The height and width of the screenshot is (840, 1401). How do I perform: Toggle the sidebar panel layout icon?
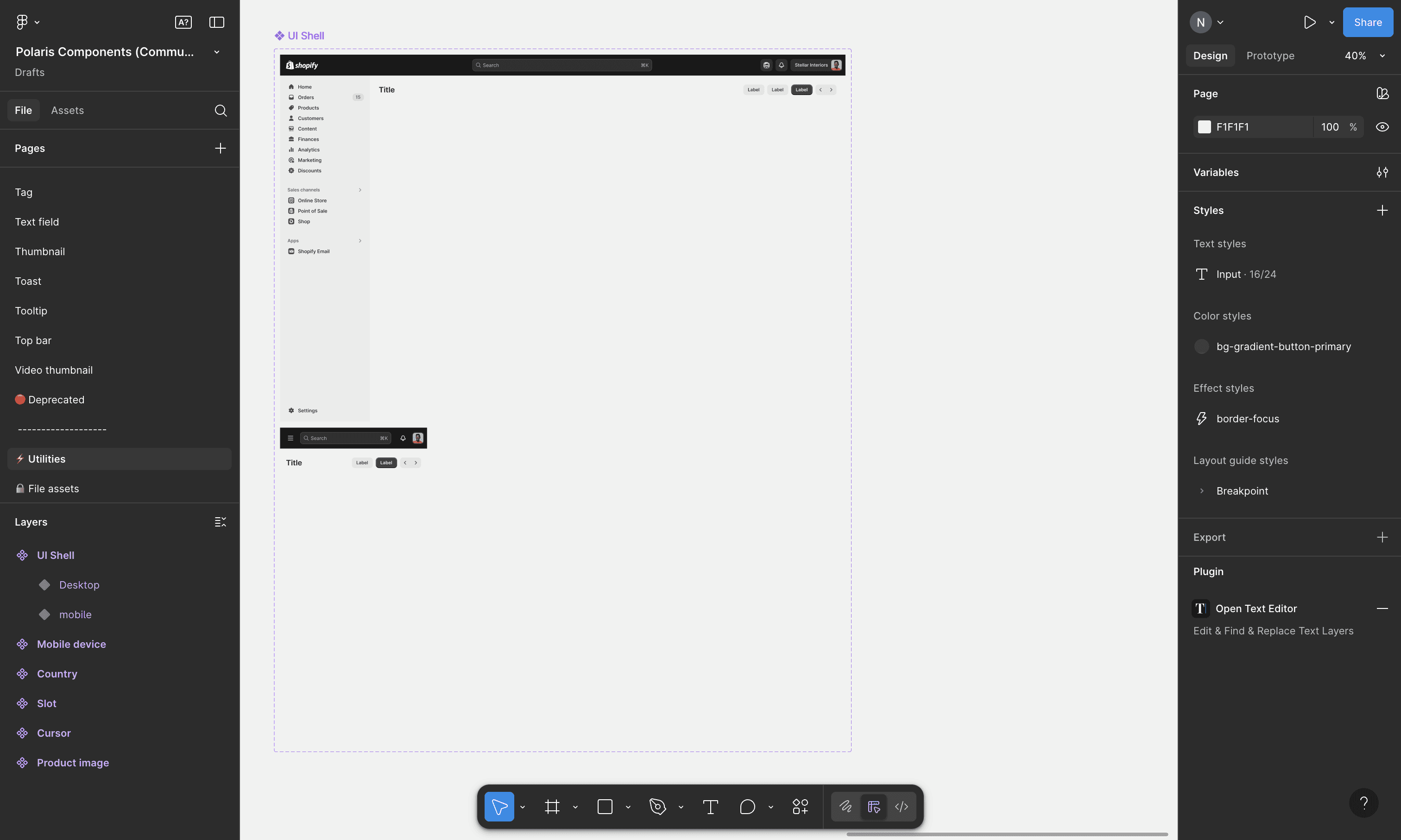[216, 22]
